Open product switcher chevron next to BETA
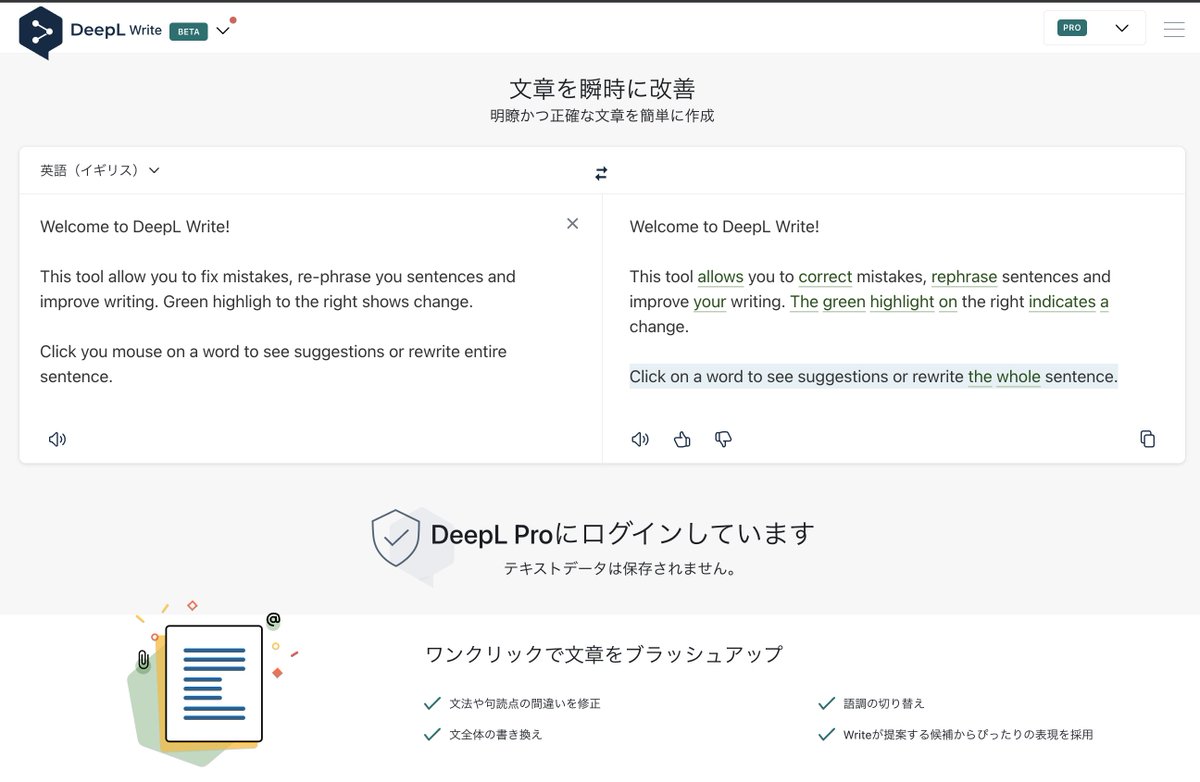This screenshot has width=1200, height=782. click(223, 30)
